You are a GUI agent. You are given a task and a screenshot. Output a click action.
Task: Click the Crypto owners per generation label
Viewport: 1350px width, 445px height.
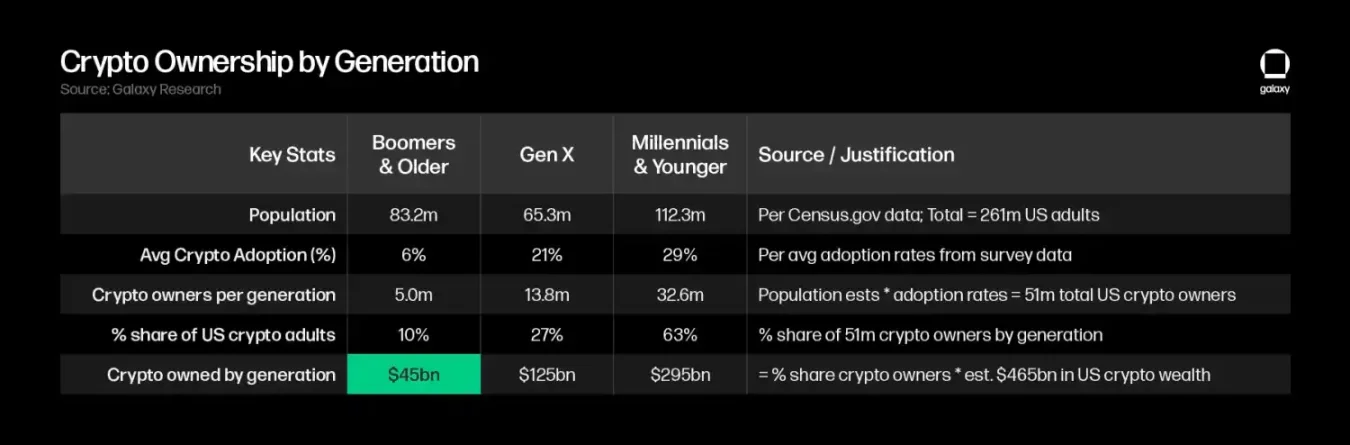pos(214,295)
